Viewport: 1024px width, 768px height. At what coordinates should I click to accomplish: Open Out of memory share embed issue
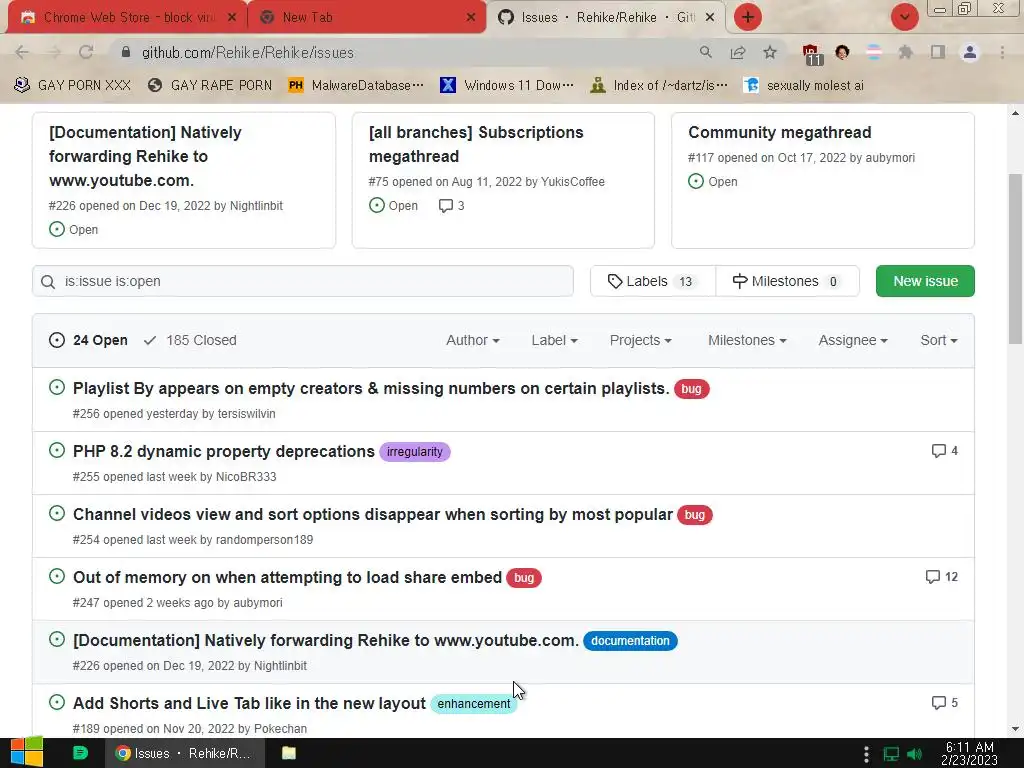287,578
